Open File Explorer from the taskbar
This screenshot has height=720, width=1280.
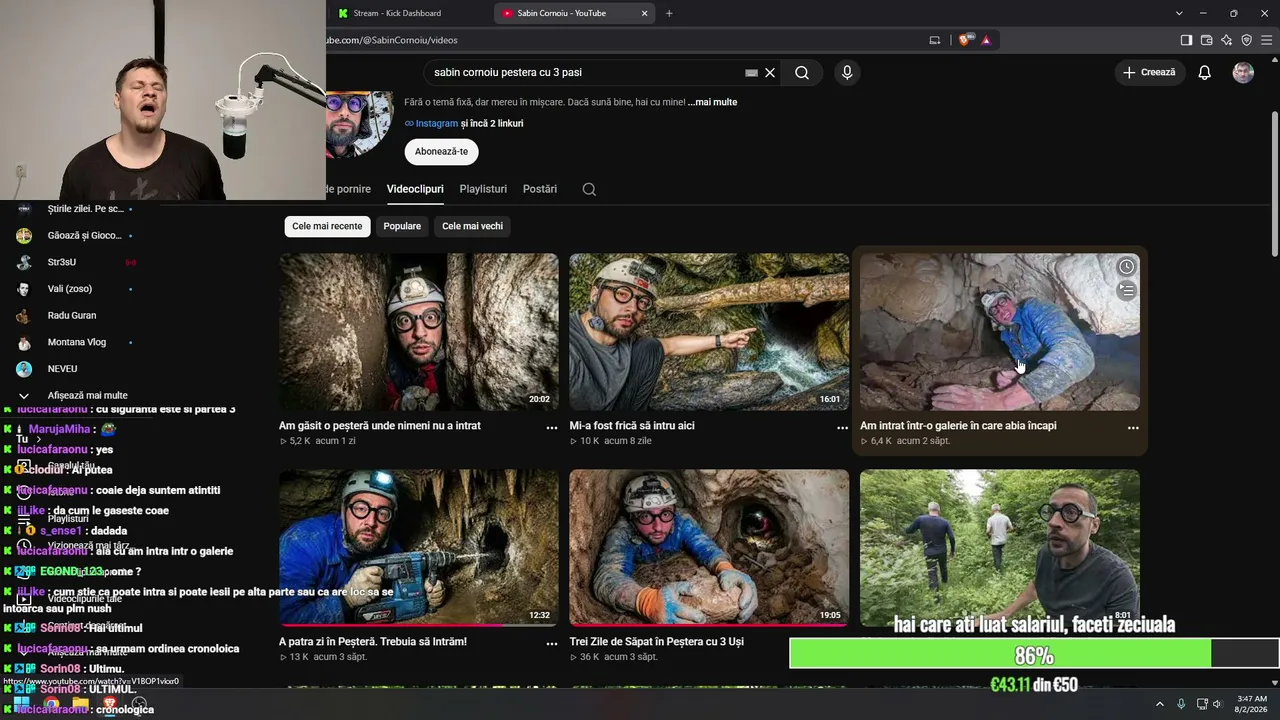(80, 704)
